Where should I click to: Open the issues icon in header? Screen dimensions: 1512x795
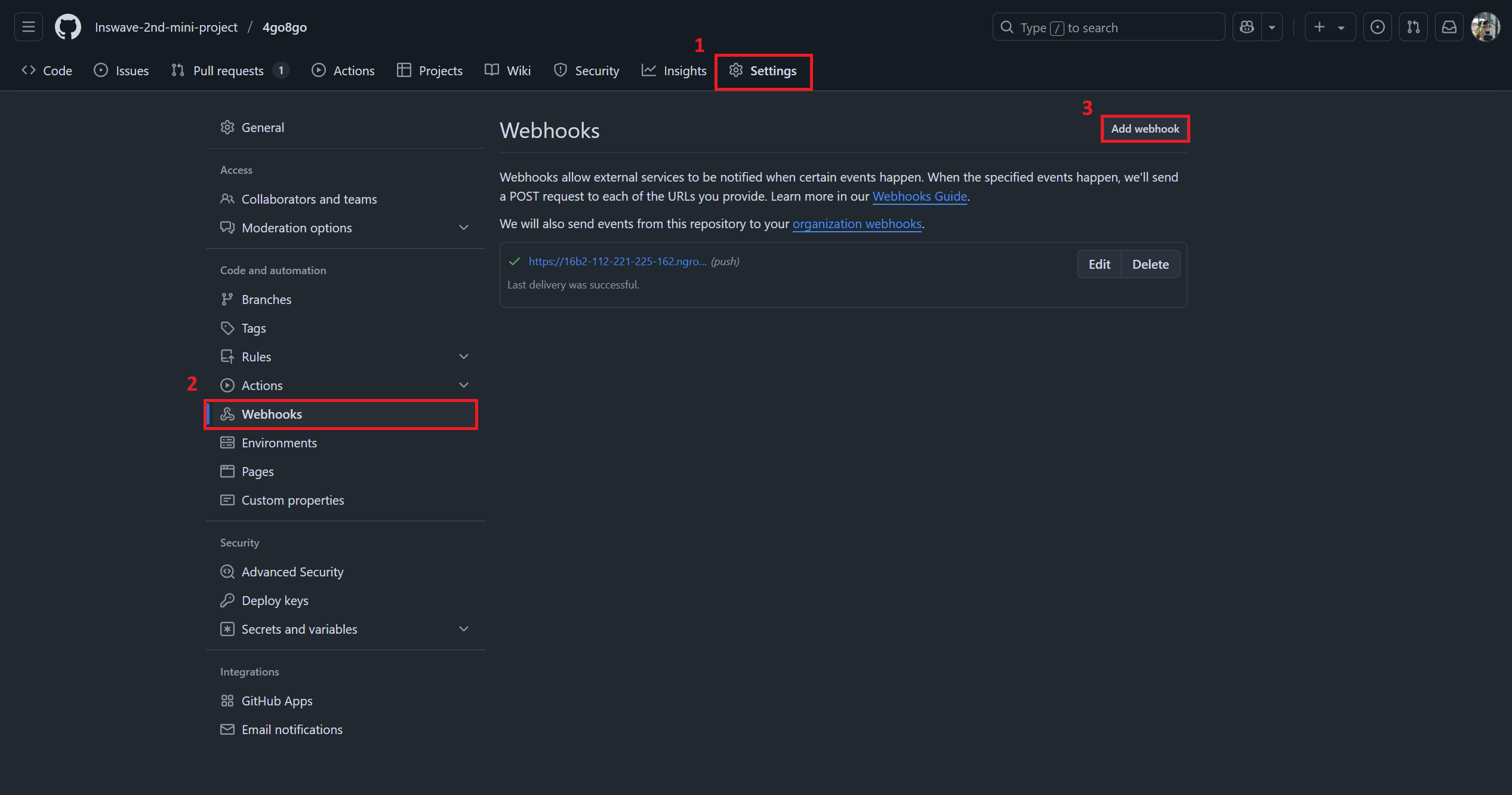pyautogui.click(x=1377, y=27)
